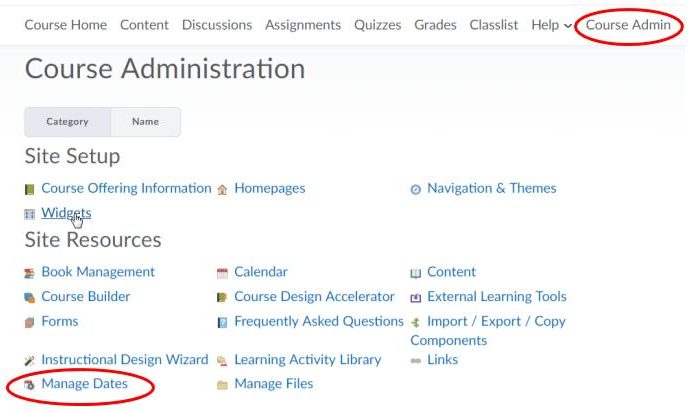Open the Widgets link

pyautogui.click(x=66, y=213)
